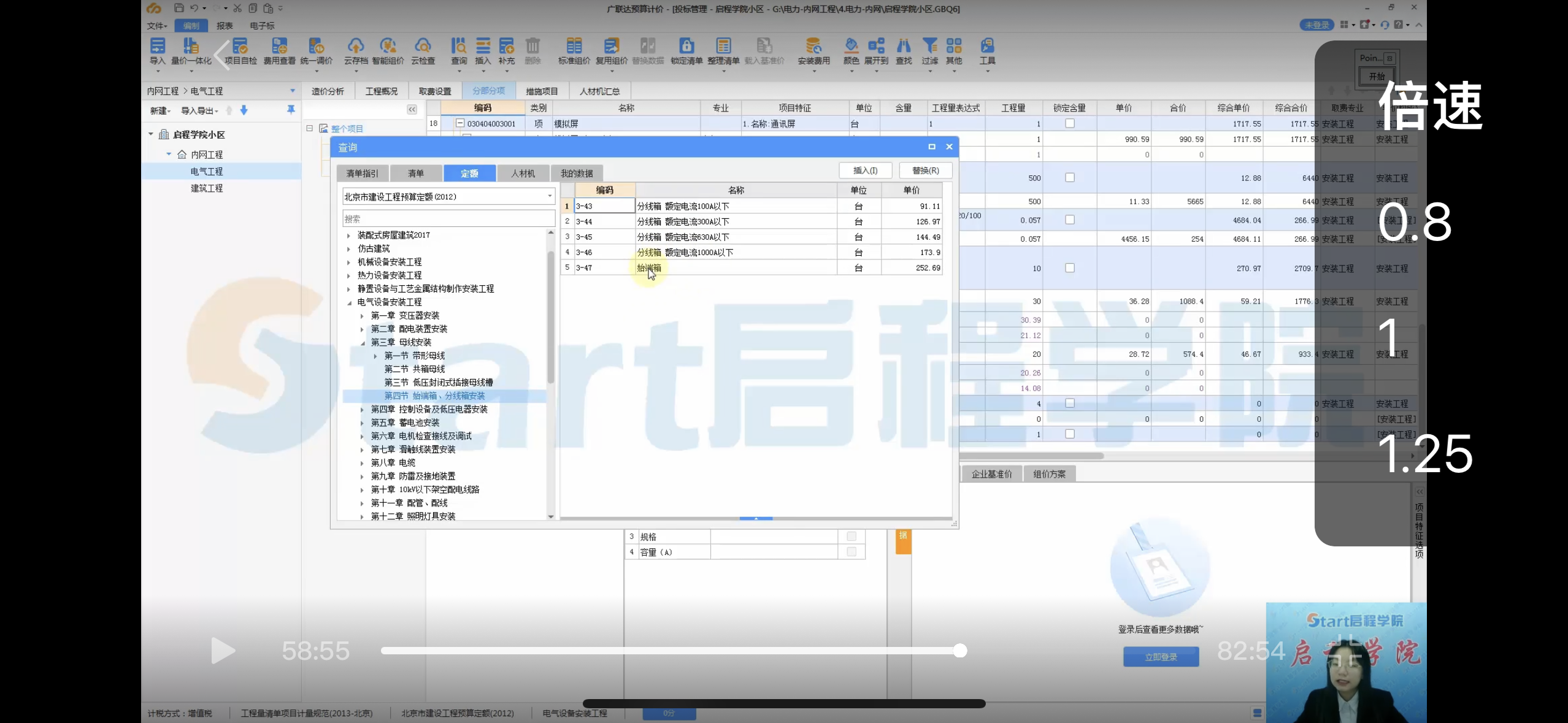Viewport: 1568px width, 723px height.
Task: Click the 云检查 cloud check icon
Action: point(423,51)
